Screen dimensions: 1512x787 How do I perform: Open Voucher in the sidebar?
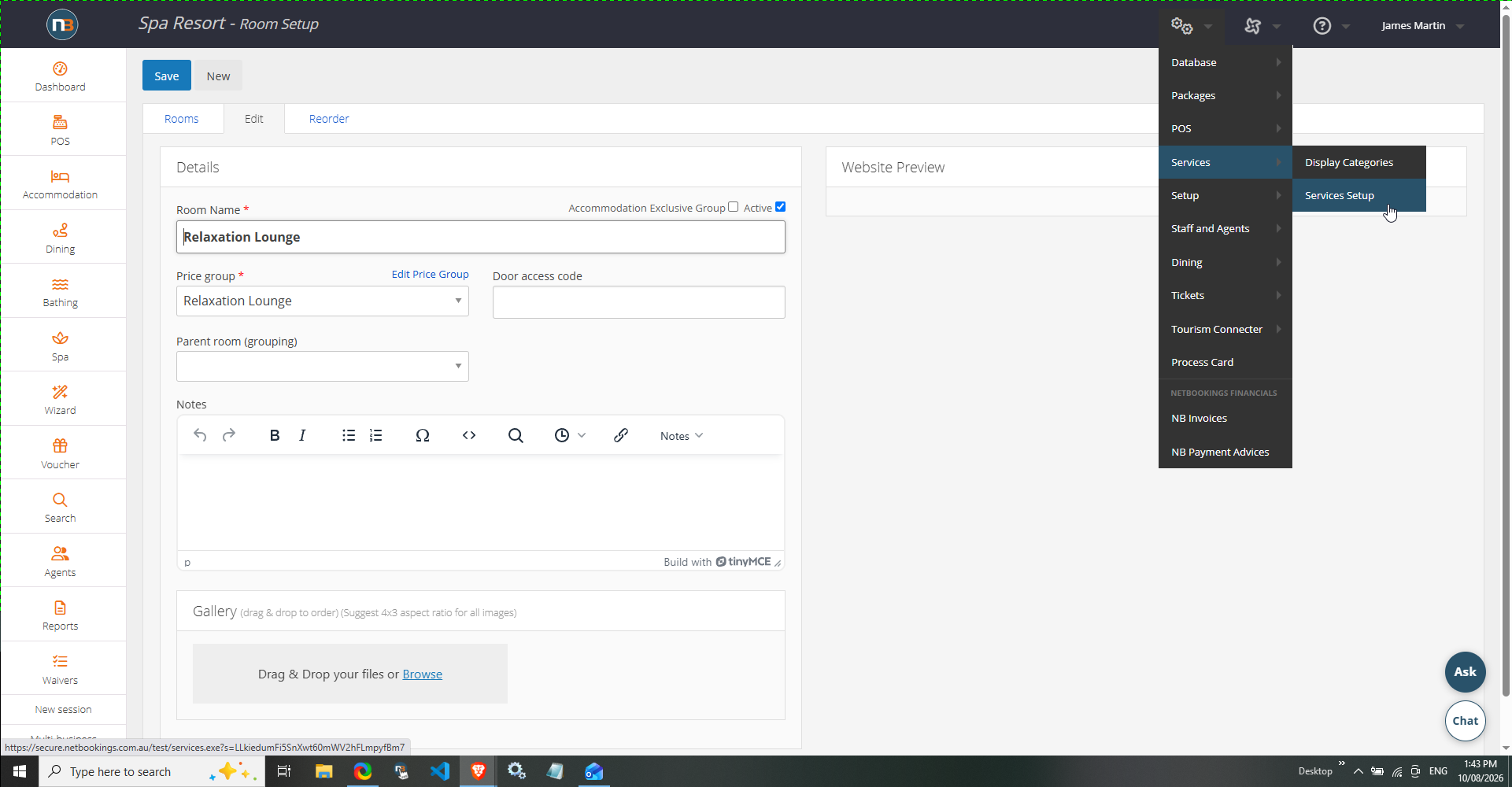click(61, 453)
